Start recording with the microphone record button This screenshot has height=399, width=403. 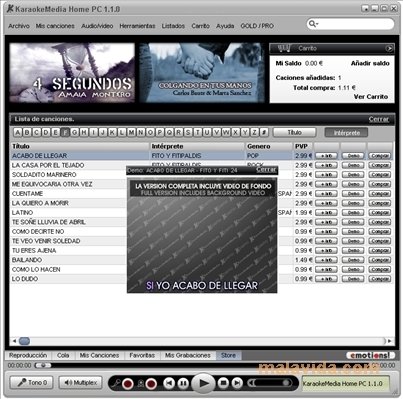coord(127,384)
